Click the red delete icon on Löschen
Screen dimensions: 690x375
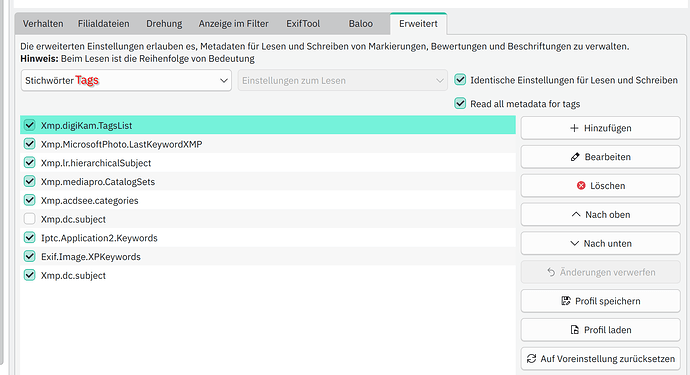[x=581, y=186]
